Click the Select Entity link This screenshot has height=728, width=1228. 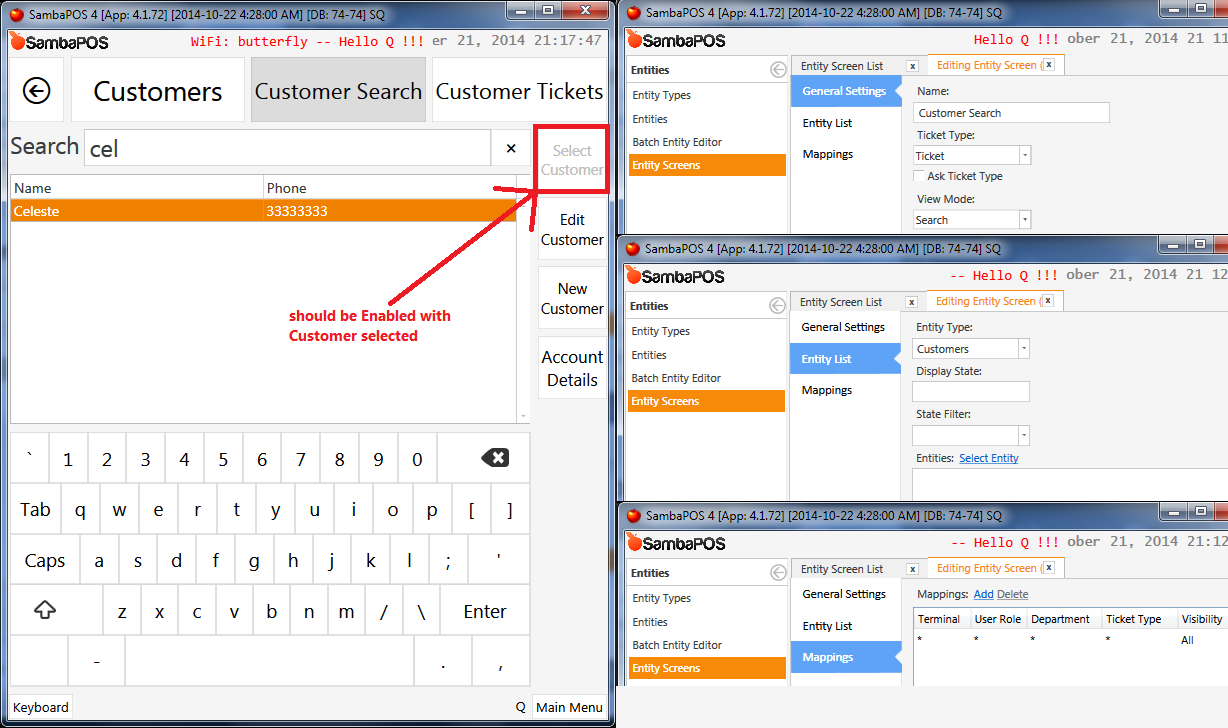(989, 458)
